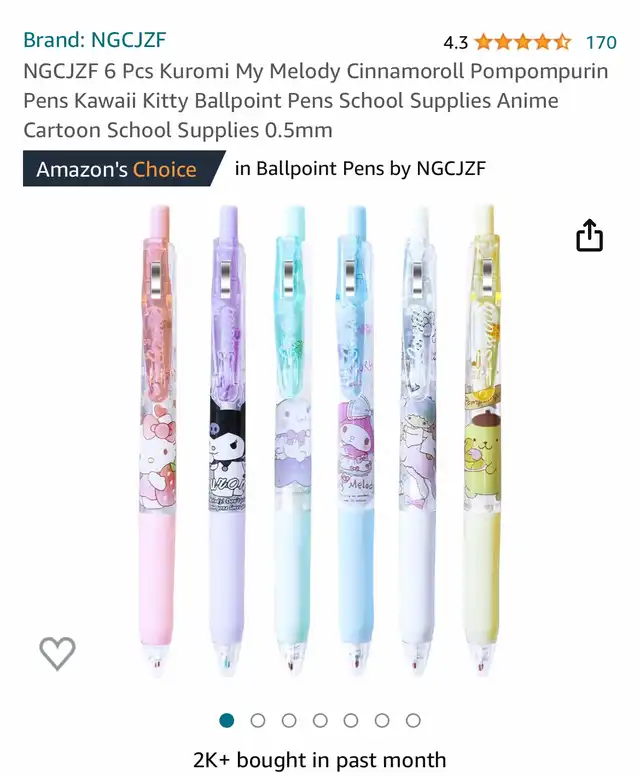Open the star rating breakdown
This screenshot has width=640, height=776.
(x=523, y=43)
